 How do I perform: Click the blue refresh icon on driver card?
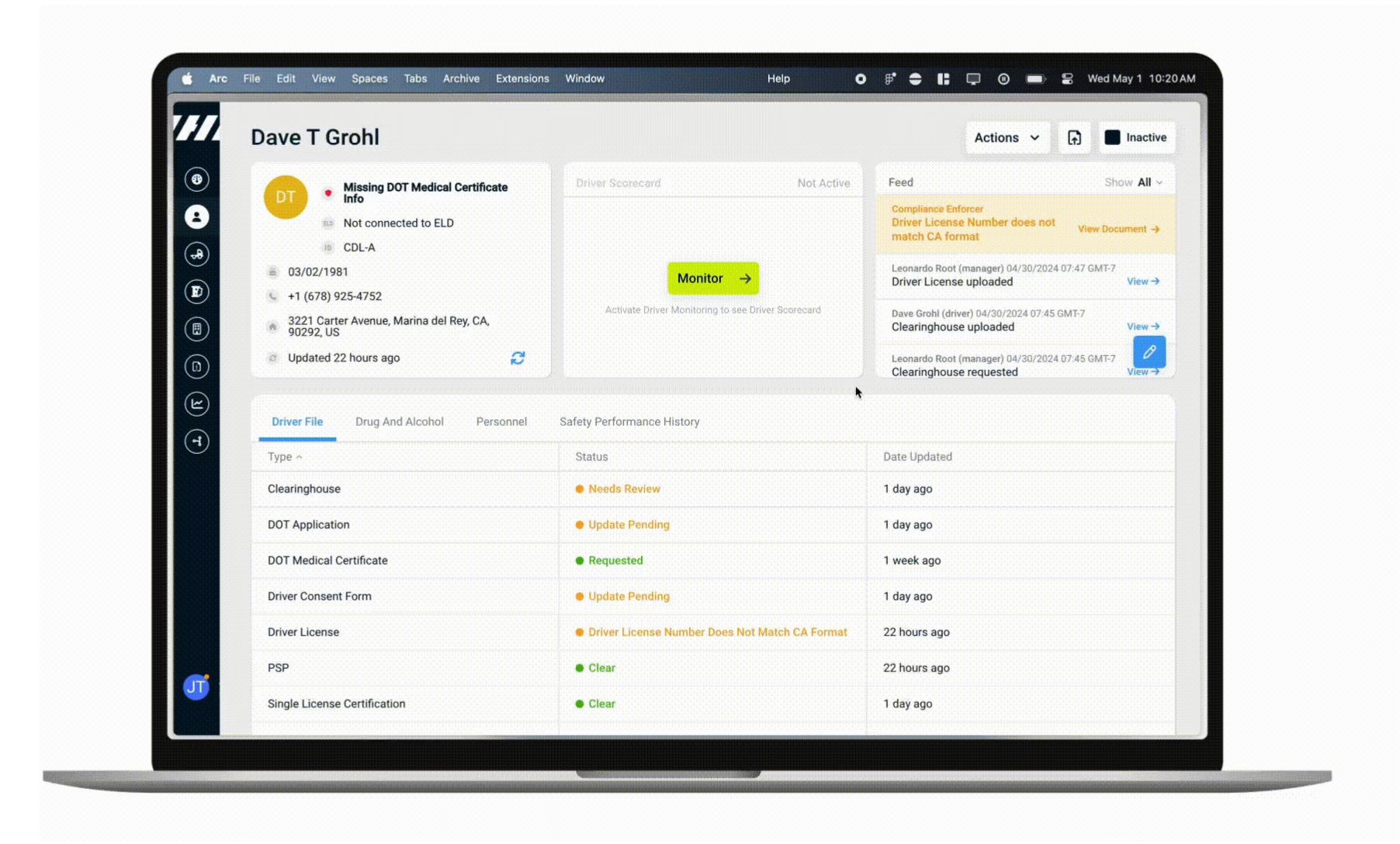[518, 358]
